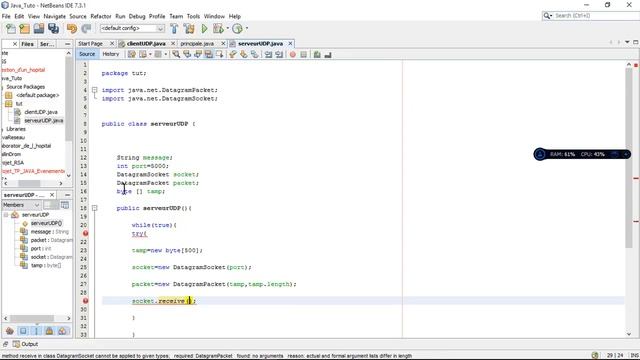Image resolution: width=640 pixels, height=360 pixels.
Task: Click the error marker on line 29
Action: coord(85,301)
